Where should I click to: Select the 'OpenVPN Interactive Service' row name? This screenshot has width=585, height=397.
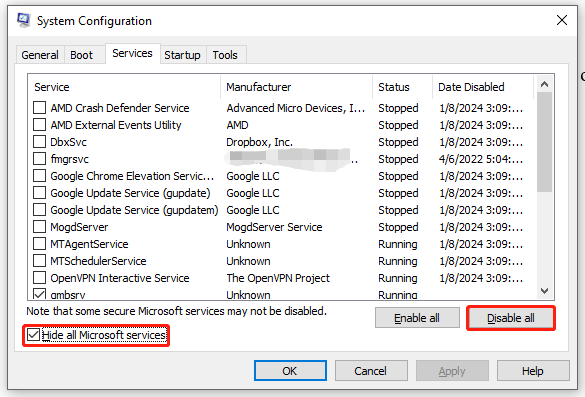[x=120, y=278]
